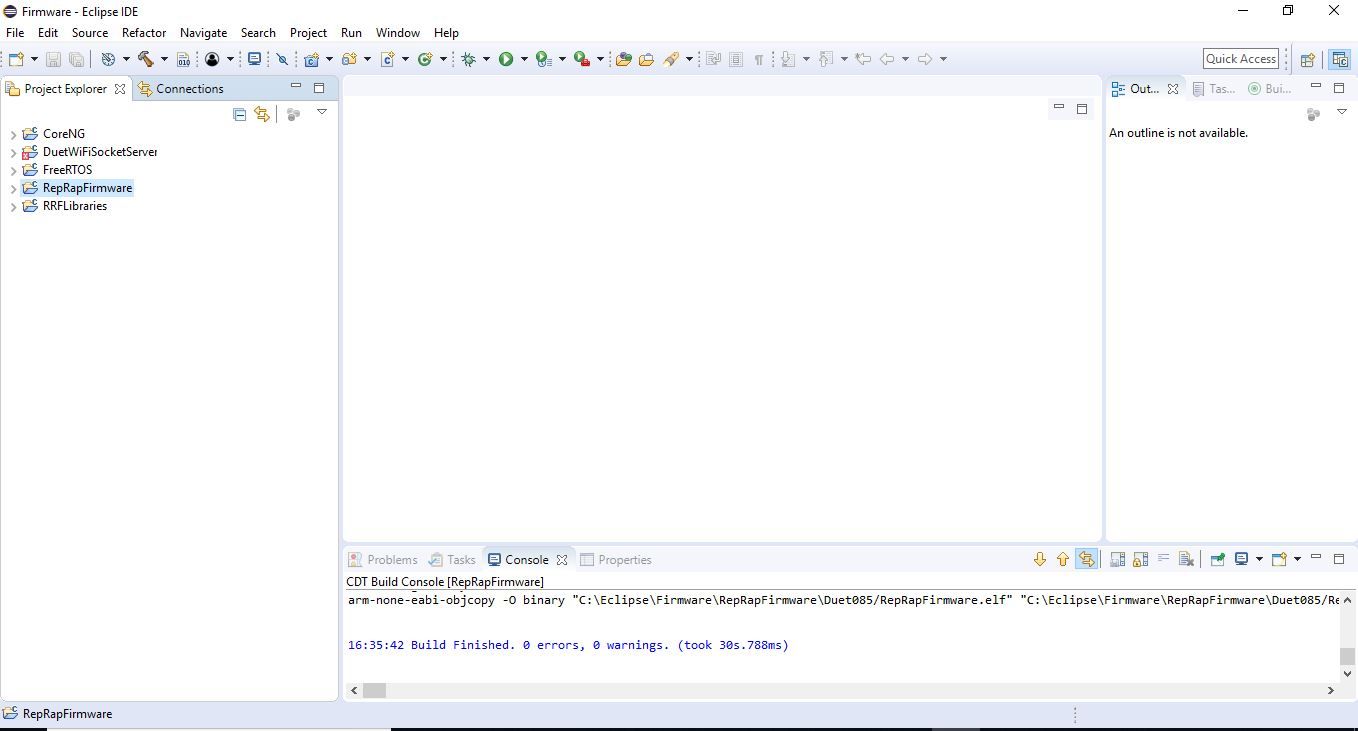The height and width of the screenshot is (731, 1358).
Task: Switch to the Problems tab
Action: 383,560
